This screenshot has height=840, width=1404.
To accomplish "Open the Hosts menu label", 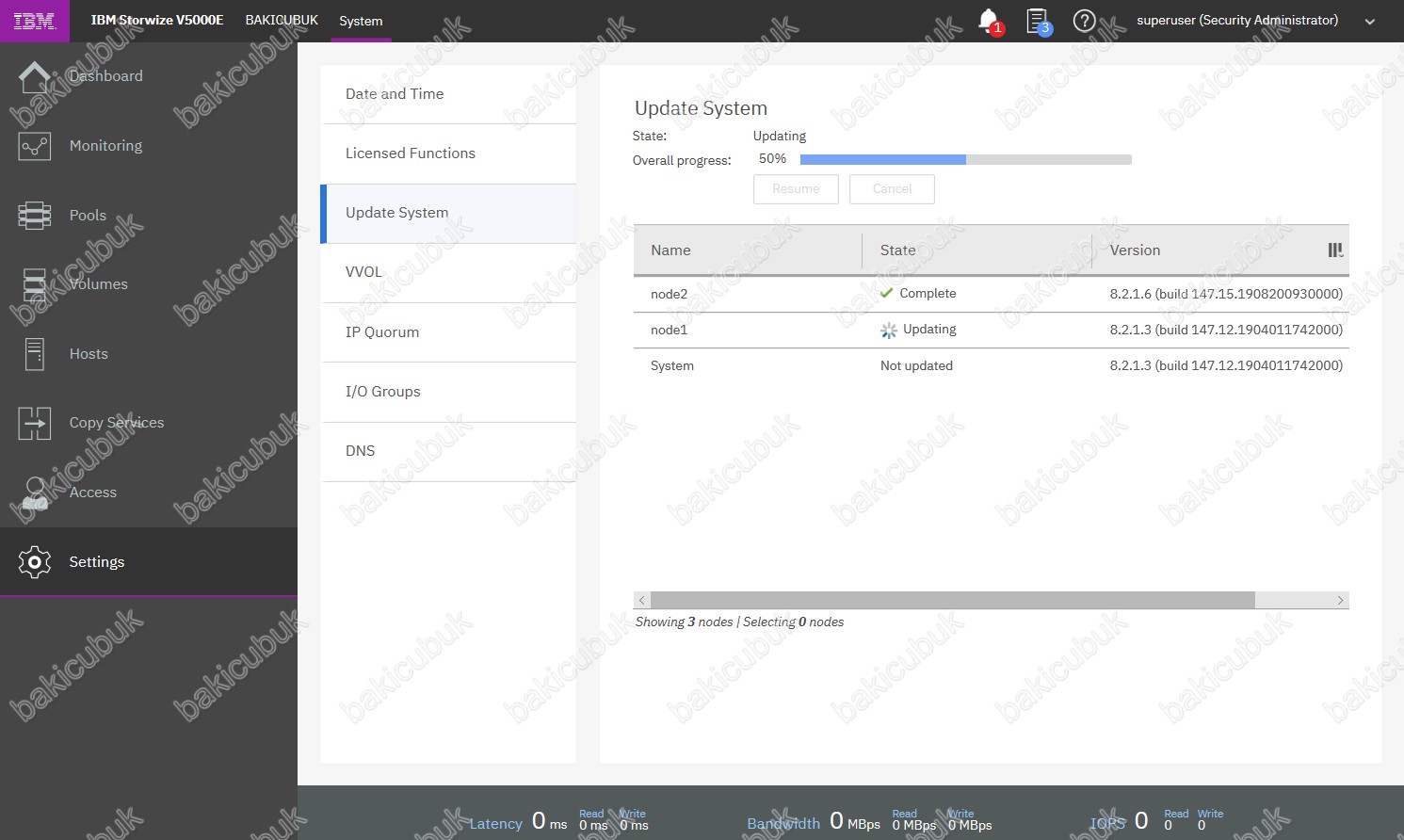I will click(89, 354).
